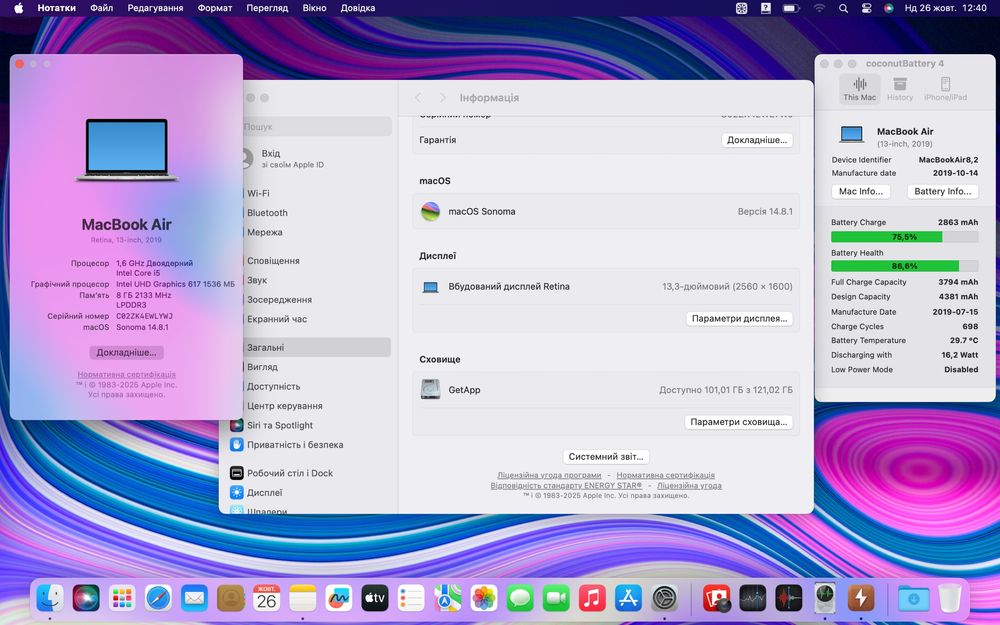This screenshot has height=625, width=1000.
Task: Click Нормативна сертифікація link in About window
Action: (x=126, y=374)
